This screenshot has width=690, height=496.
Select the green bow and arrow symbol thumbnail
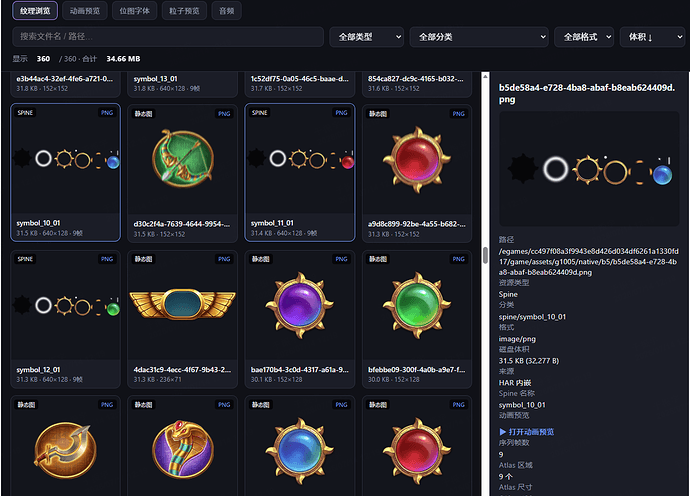183,173
